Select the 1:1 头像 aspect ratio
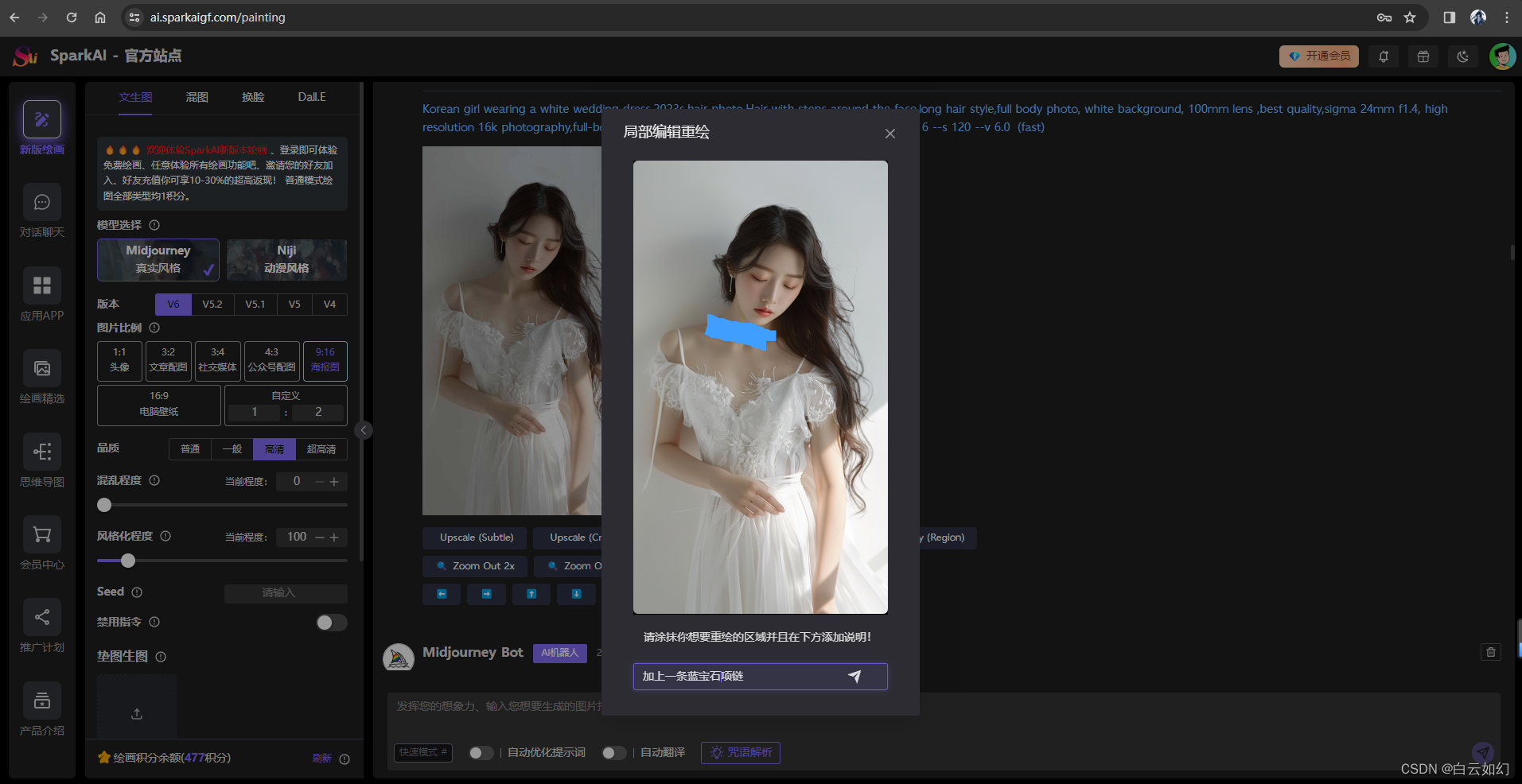The height and width of the screenshot is (784, 1522). click(x=119, y=361)
